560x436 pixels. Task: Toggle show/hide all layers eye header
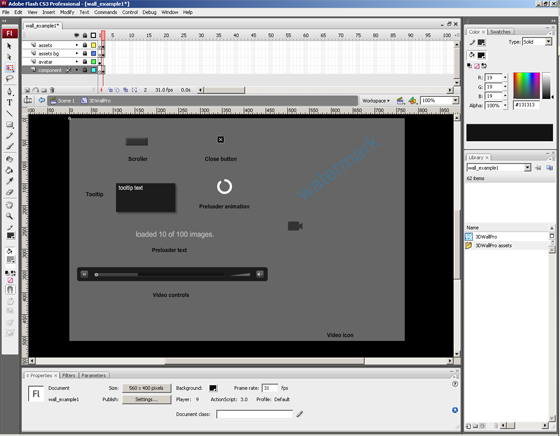pyautogui.click(x=76, y=35)
